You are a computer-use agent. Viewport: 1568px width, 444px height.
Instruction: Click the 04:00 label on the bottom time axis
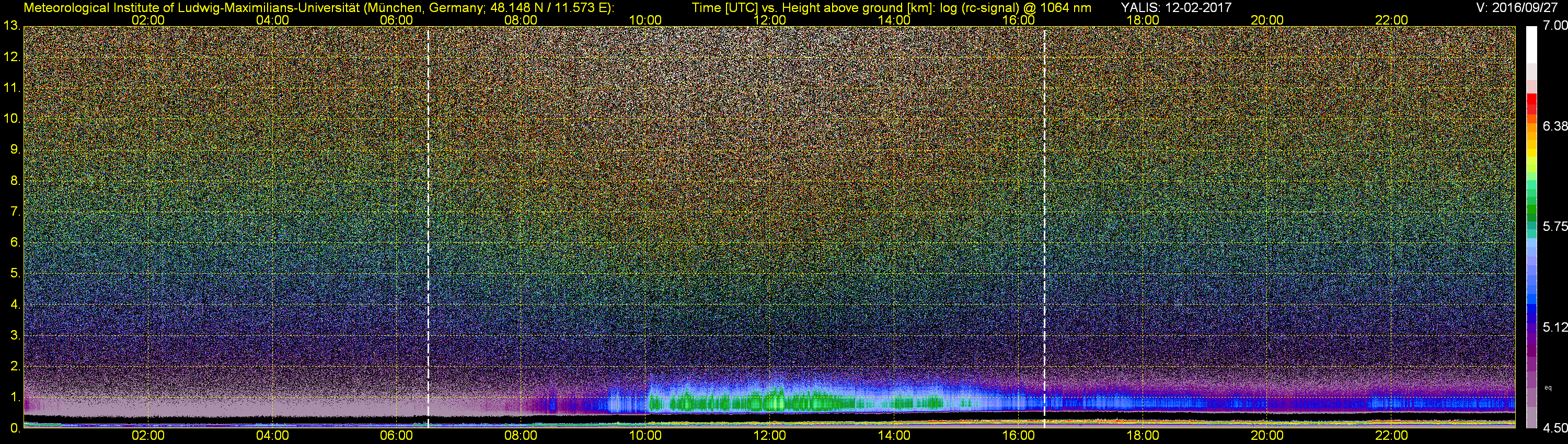coord(272,436)
